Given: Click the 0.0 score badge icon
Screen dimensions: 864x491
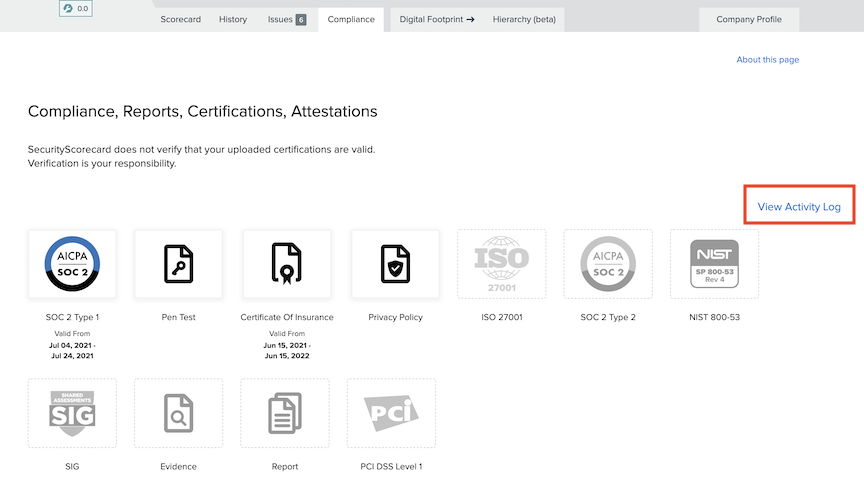Looking at the screenshot, I should 75,8.
